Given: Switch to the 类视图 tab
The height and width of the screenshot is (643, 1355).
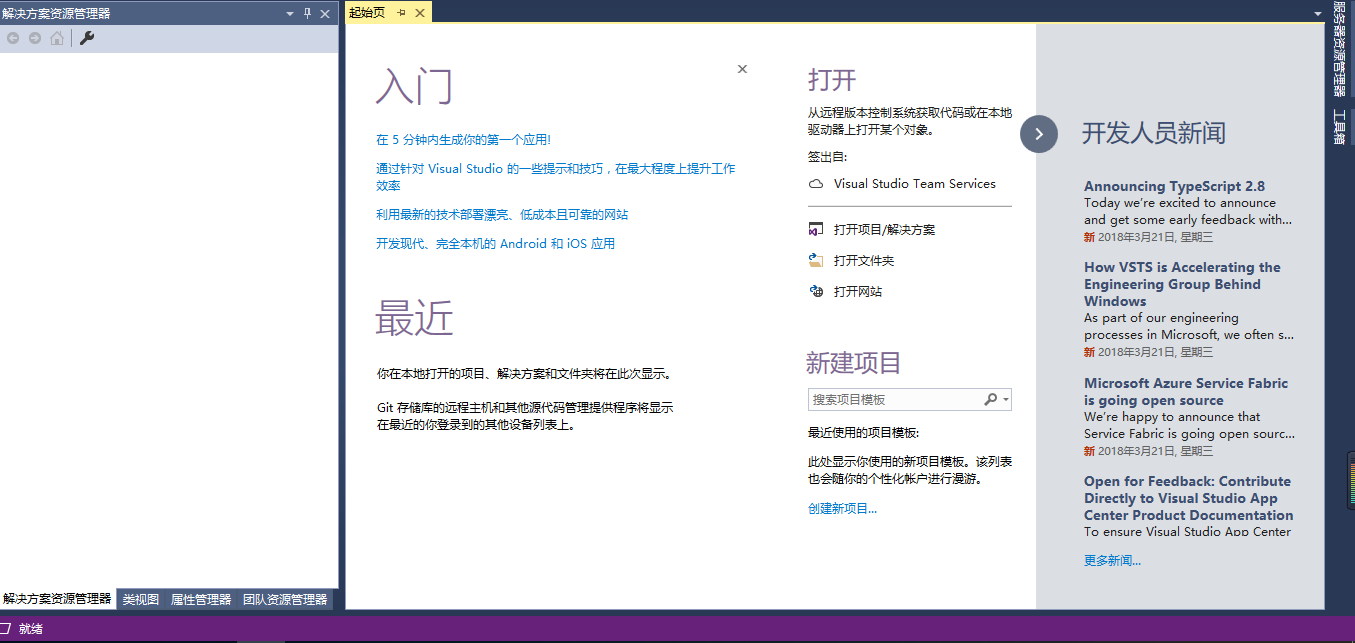Looking at the screenshot, I should pyautogui.click(x=141, y=600).
